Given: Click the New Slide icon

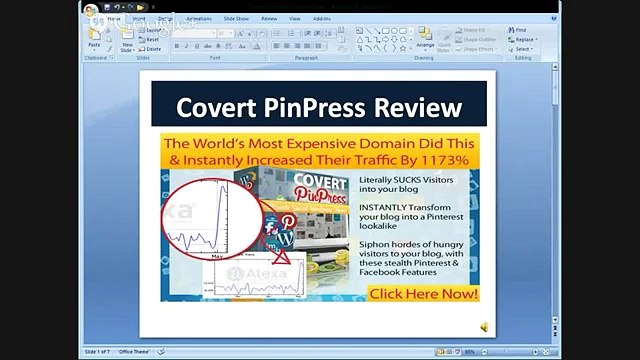Looking at the screenshot, I should [x=127, y=34].
